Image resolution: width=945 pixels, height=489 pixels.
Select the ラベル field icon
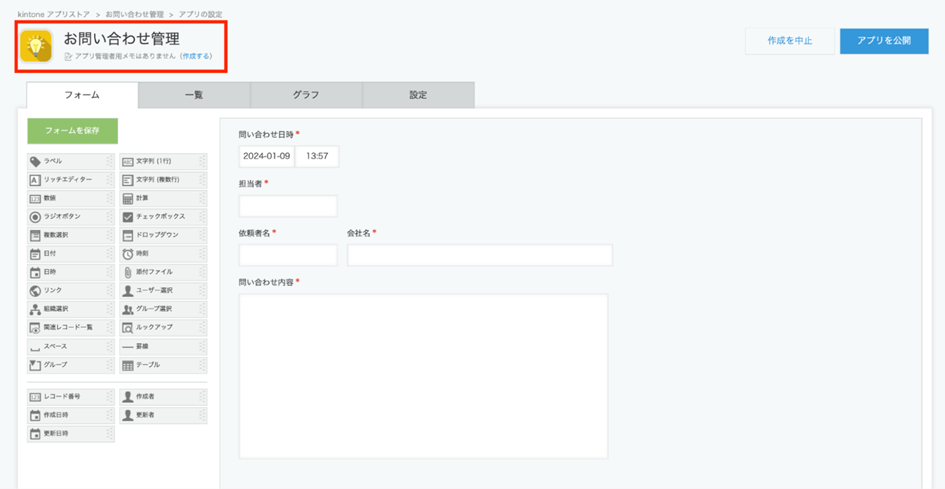click(x=35, y=161)
